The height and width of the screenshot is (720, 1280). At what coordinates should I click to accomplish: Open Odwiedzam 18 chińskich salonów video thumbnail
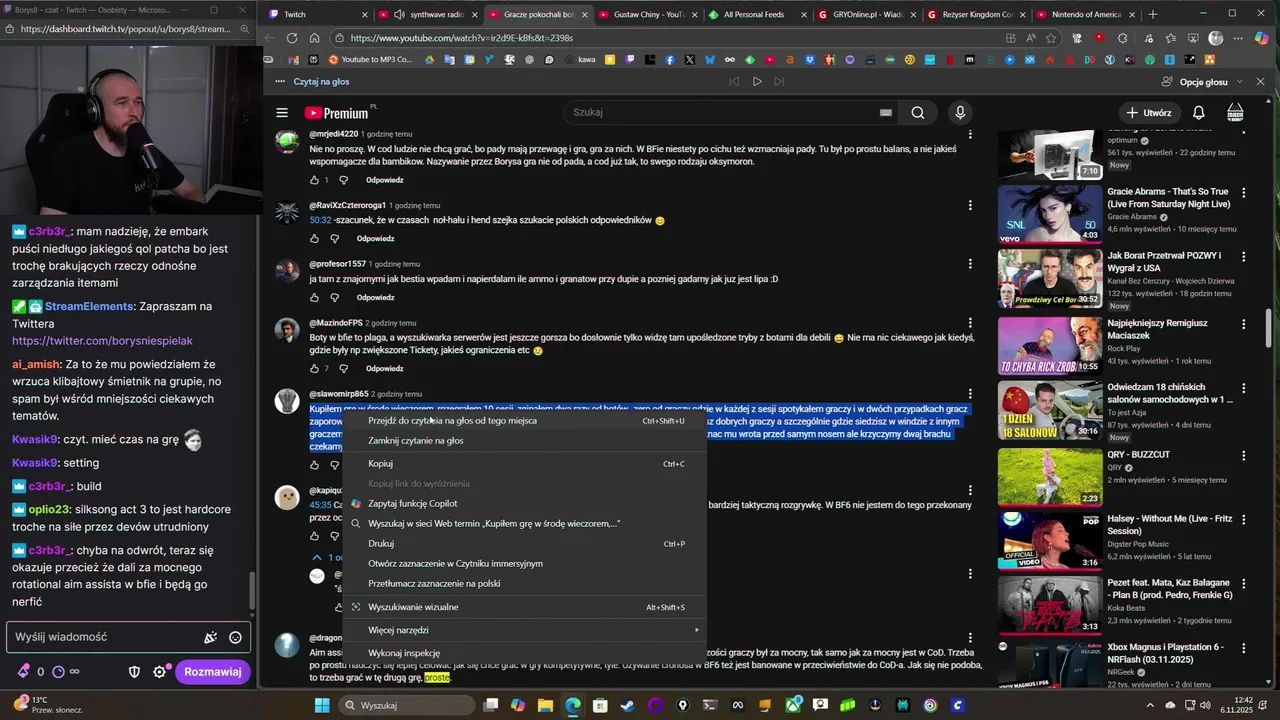tap(1049, 411)
